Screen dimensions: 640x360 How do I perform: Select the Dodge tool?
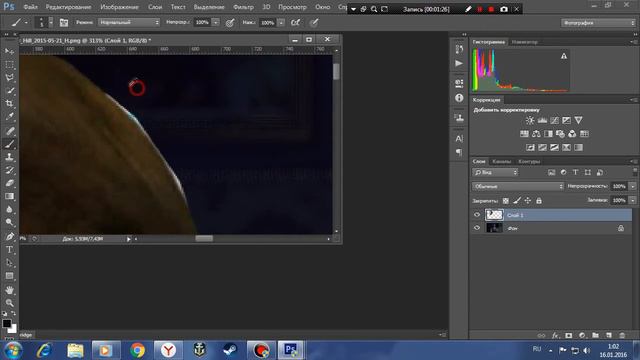[9, 222]
